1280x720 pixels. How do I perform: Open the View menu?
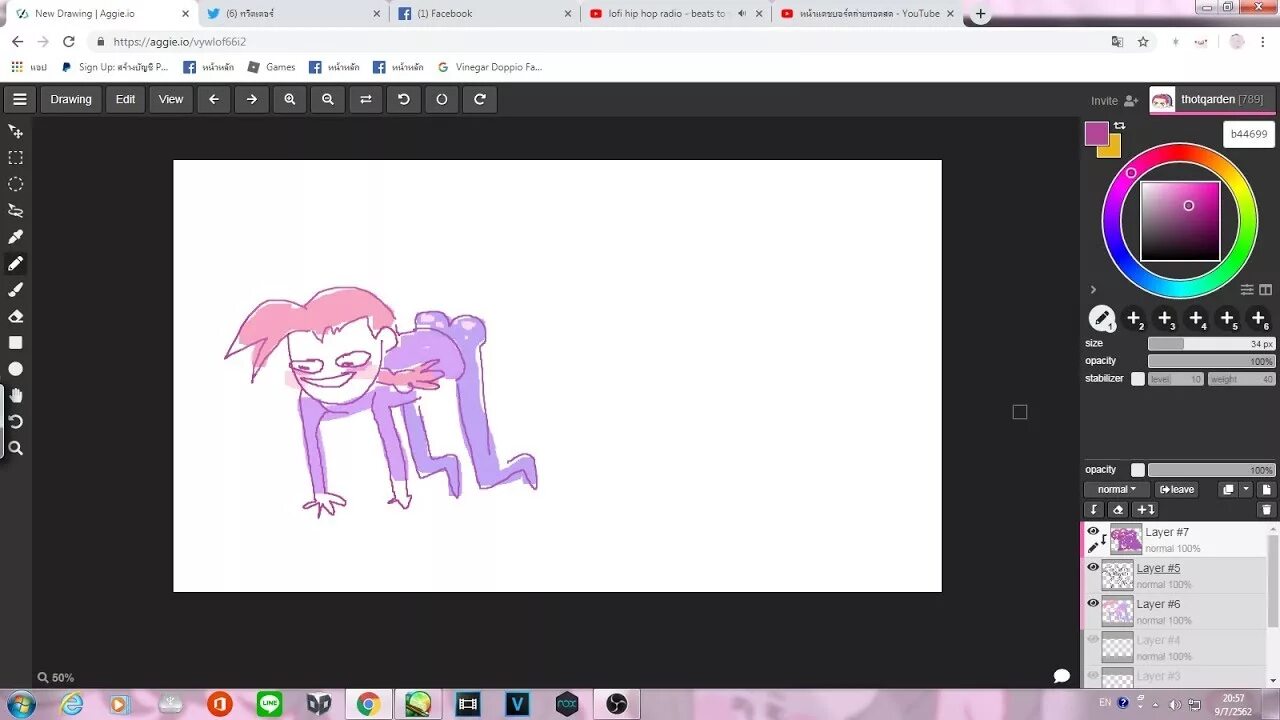point(171,99)
